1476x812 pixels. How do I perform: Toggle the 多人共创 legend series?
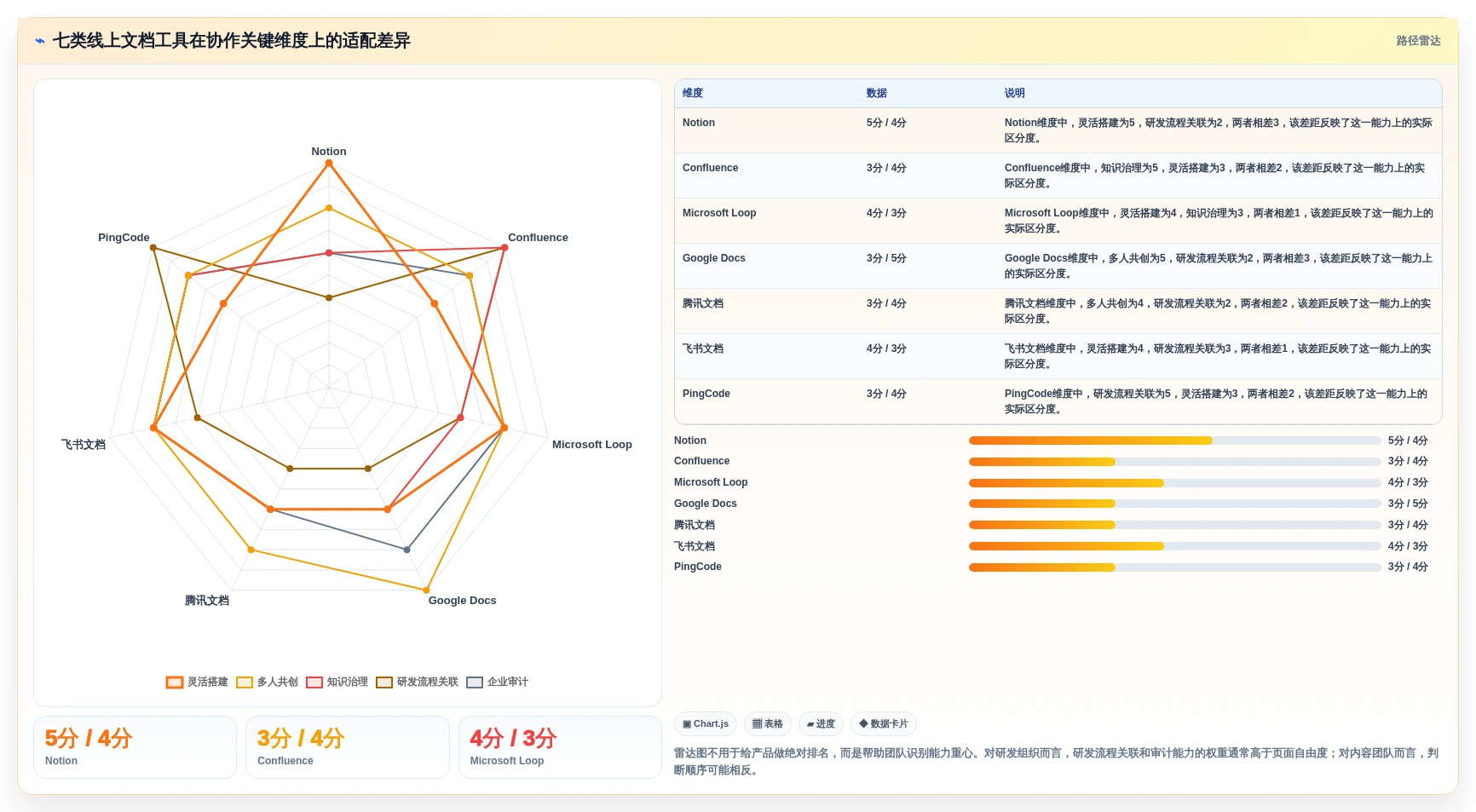click(x=267, y=682)
